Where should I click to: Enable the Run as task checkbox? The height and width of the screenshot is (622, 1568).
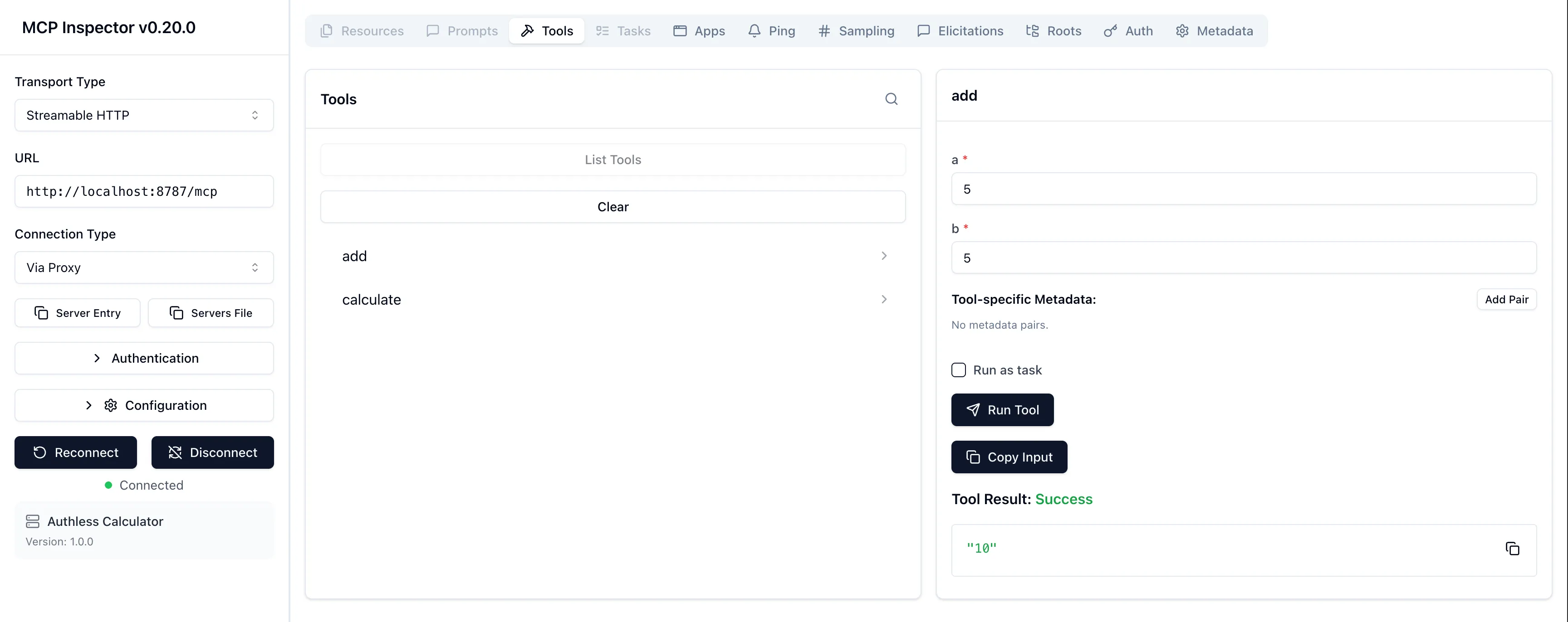pyautogui.click(x=959, y=369)
